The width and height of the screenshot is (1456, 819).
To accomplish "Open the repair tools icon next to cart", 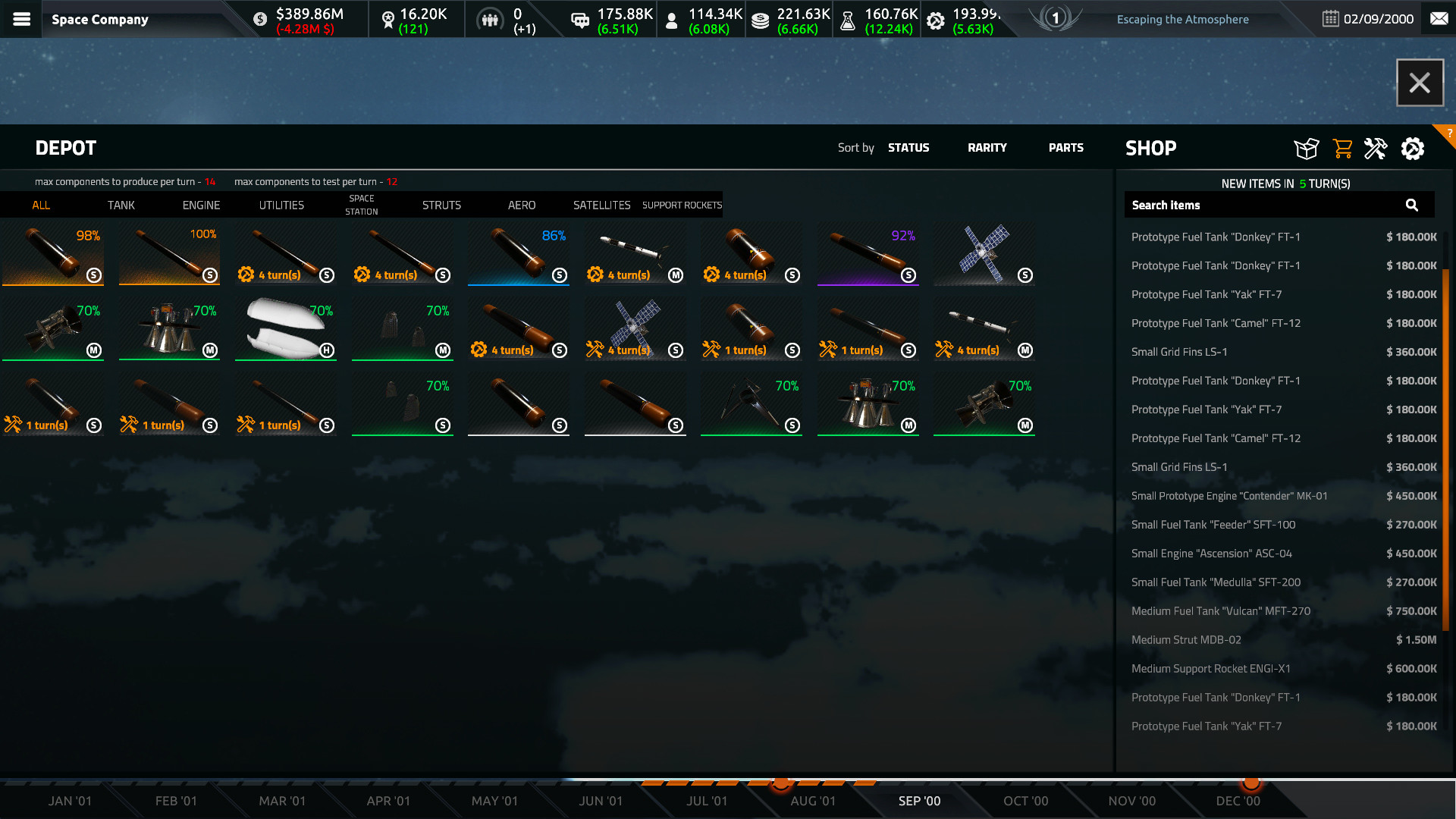I will coord(1376,149).
